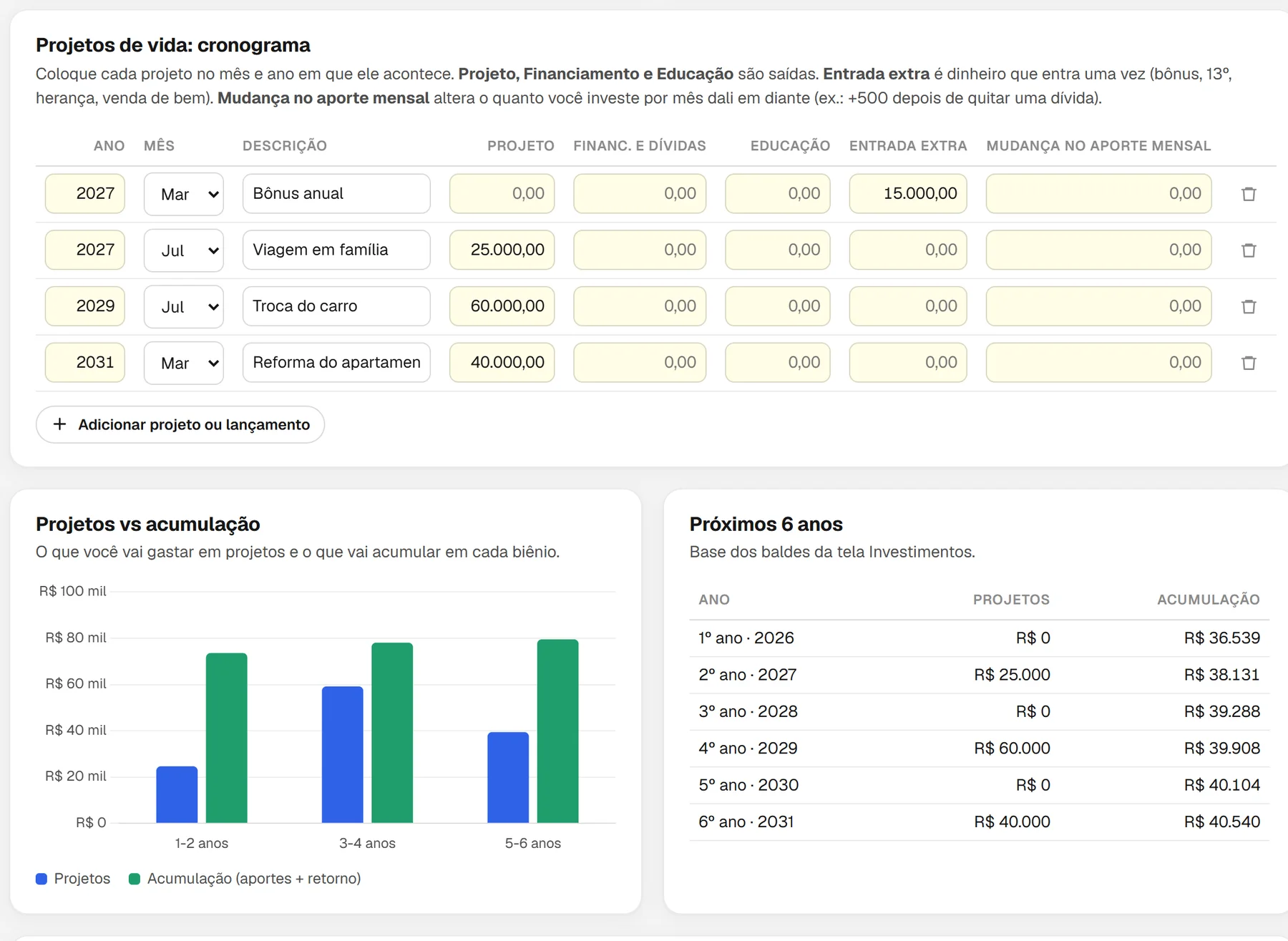Edit Educação field for Troca do carro

coord(778,306)
